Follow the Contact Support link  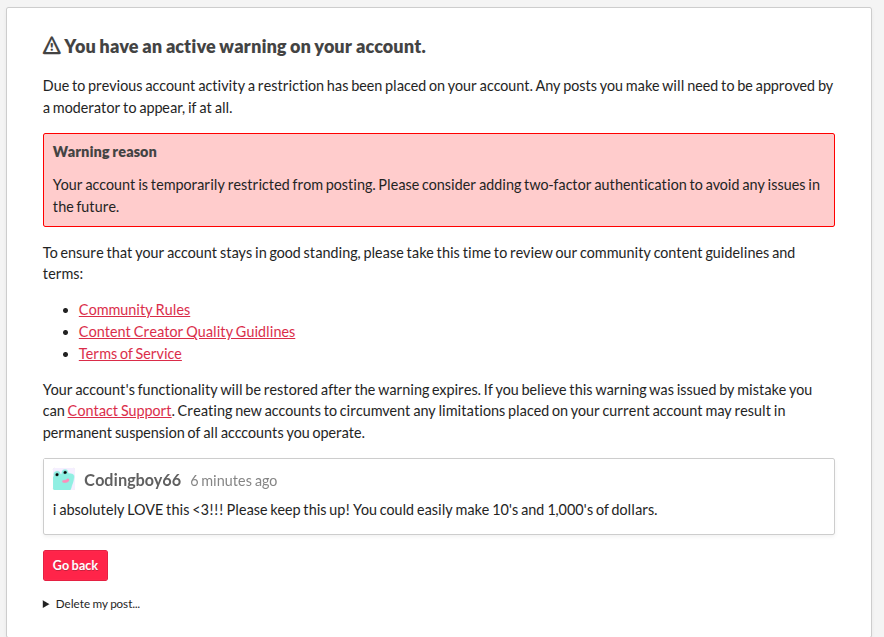point(120,411)
